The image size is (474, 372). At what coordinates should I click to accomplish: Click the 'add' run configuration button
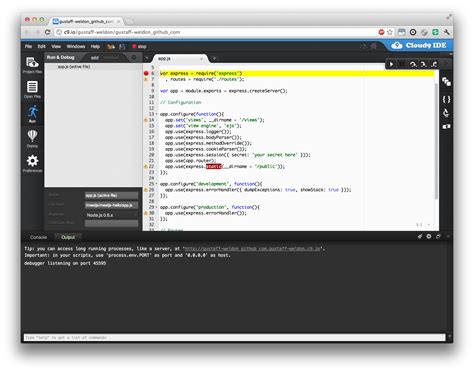pyautogui.click(x=95, y=58)
